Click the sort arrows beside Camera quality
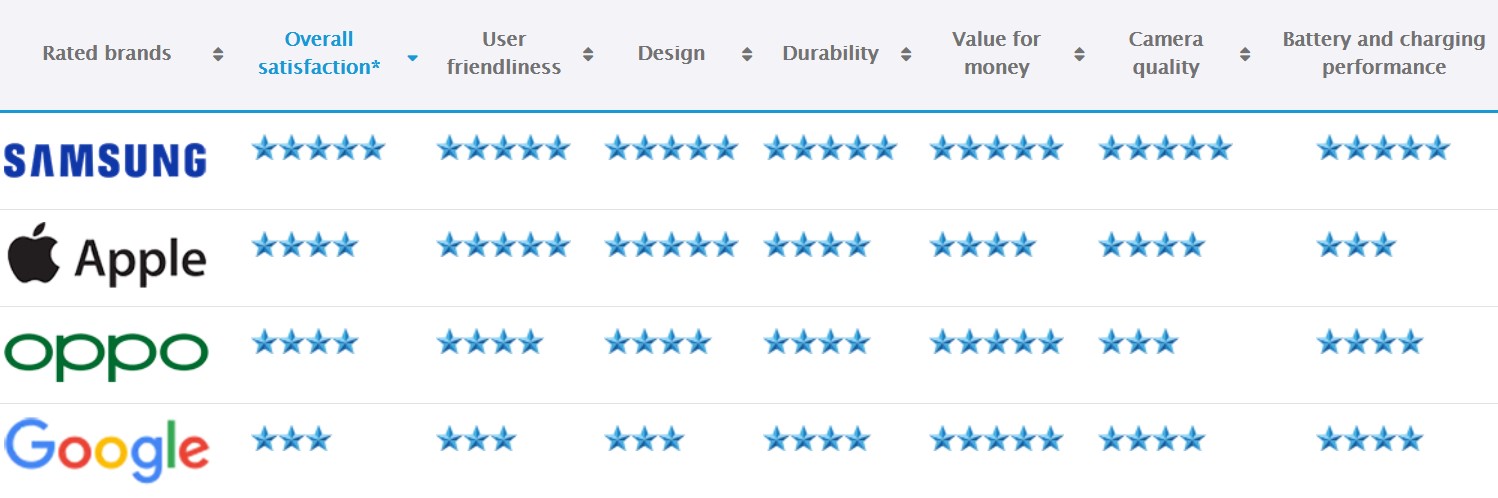 tap(1245, 54)
